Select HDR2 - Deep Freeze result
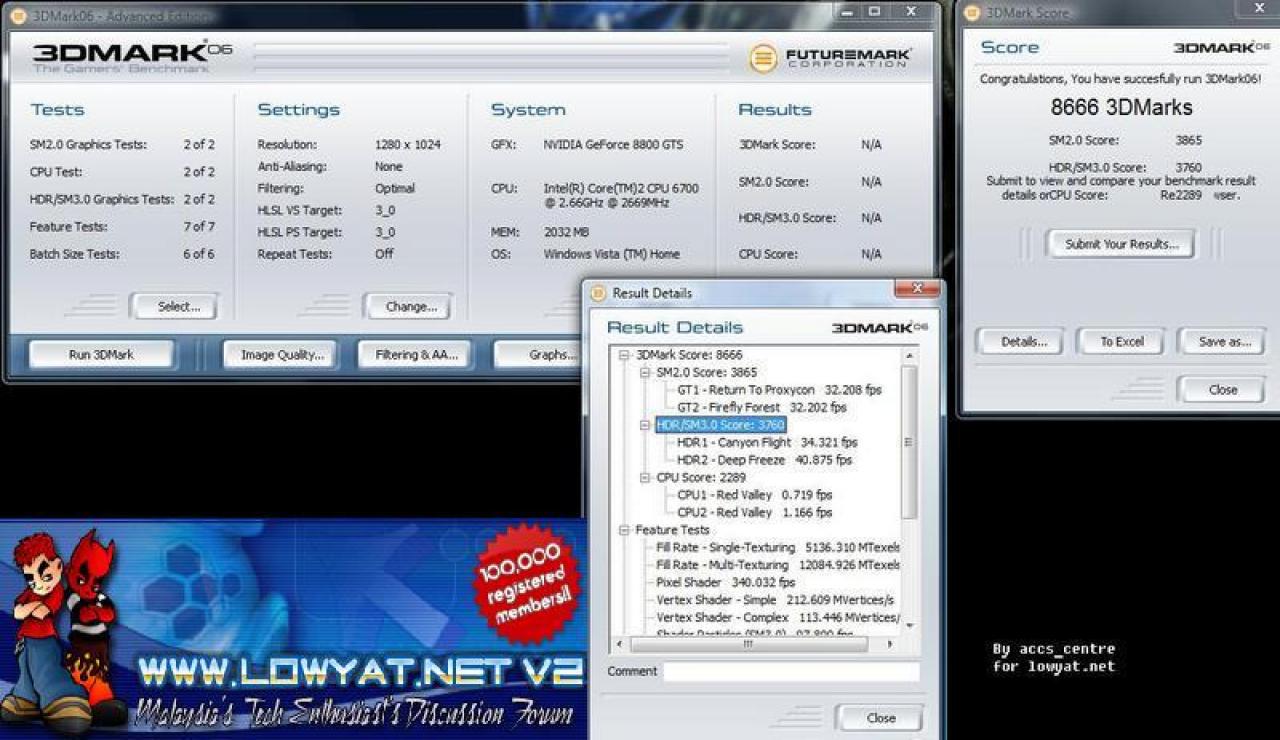The image size is (1280, 740). [764, 460]
